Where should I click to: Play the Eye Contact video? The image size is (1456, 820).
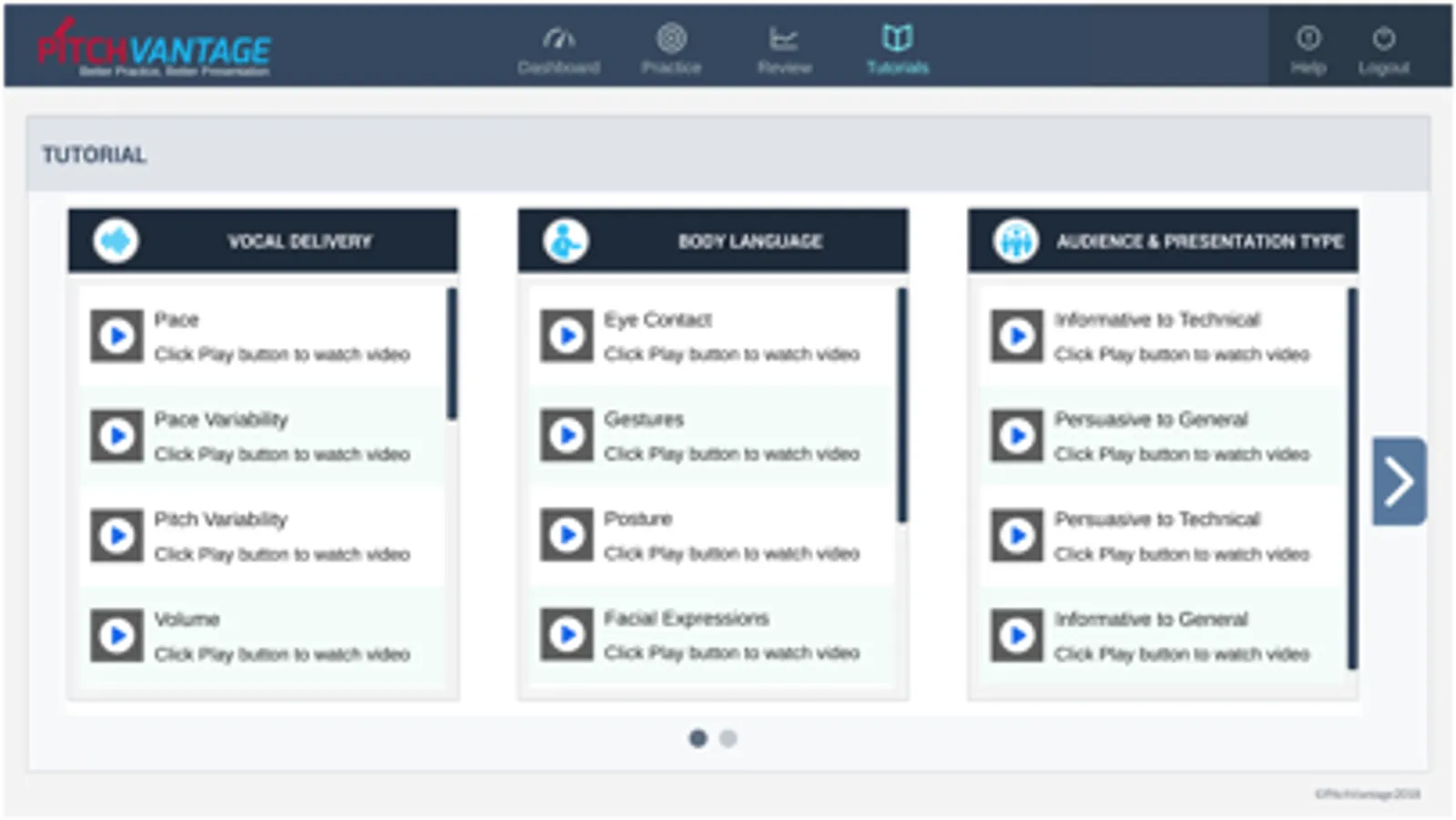click(x=566, y=336)
